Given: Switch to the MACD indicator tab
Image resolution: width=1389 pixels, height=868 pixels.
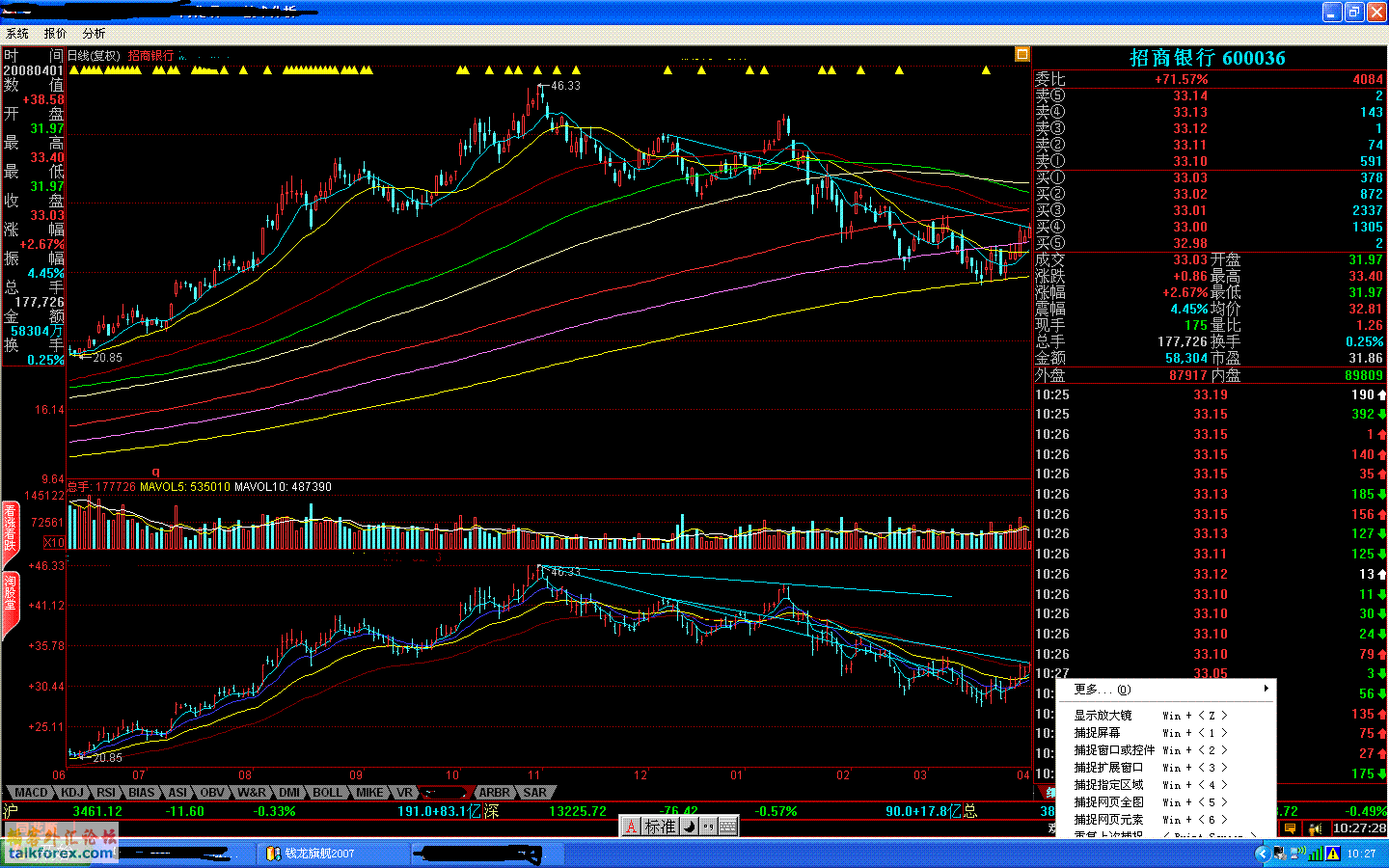Looking at the screenshot, I should [31, 793].
